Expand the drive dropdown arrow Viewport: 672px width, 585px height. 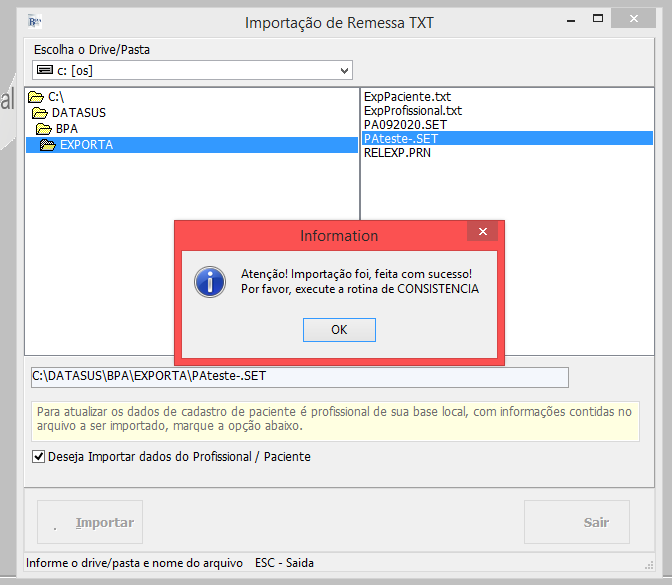[x=345, y=71]
